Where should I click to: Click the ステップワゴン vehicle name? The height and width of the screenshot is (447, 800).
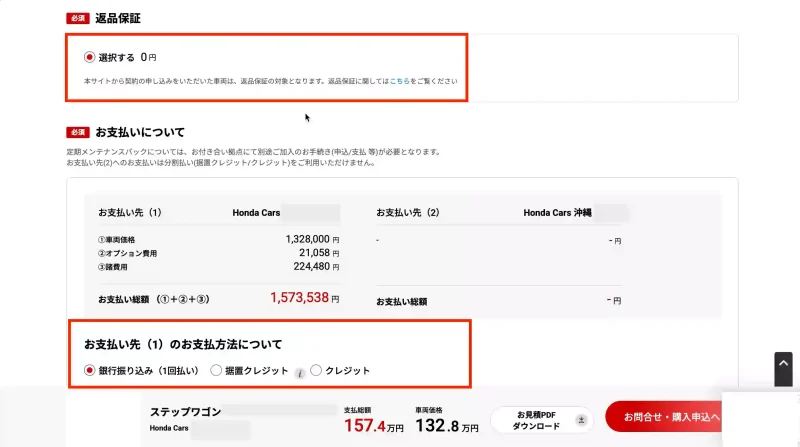185,412
